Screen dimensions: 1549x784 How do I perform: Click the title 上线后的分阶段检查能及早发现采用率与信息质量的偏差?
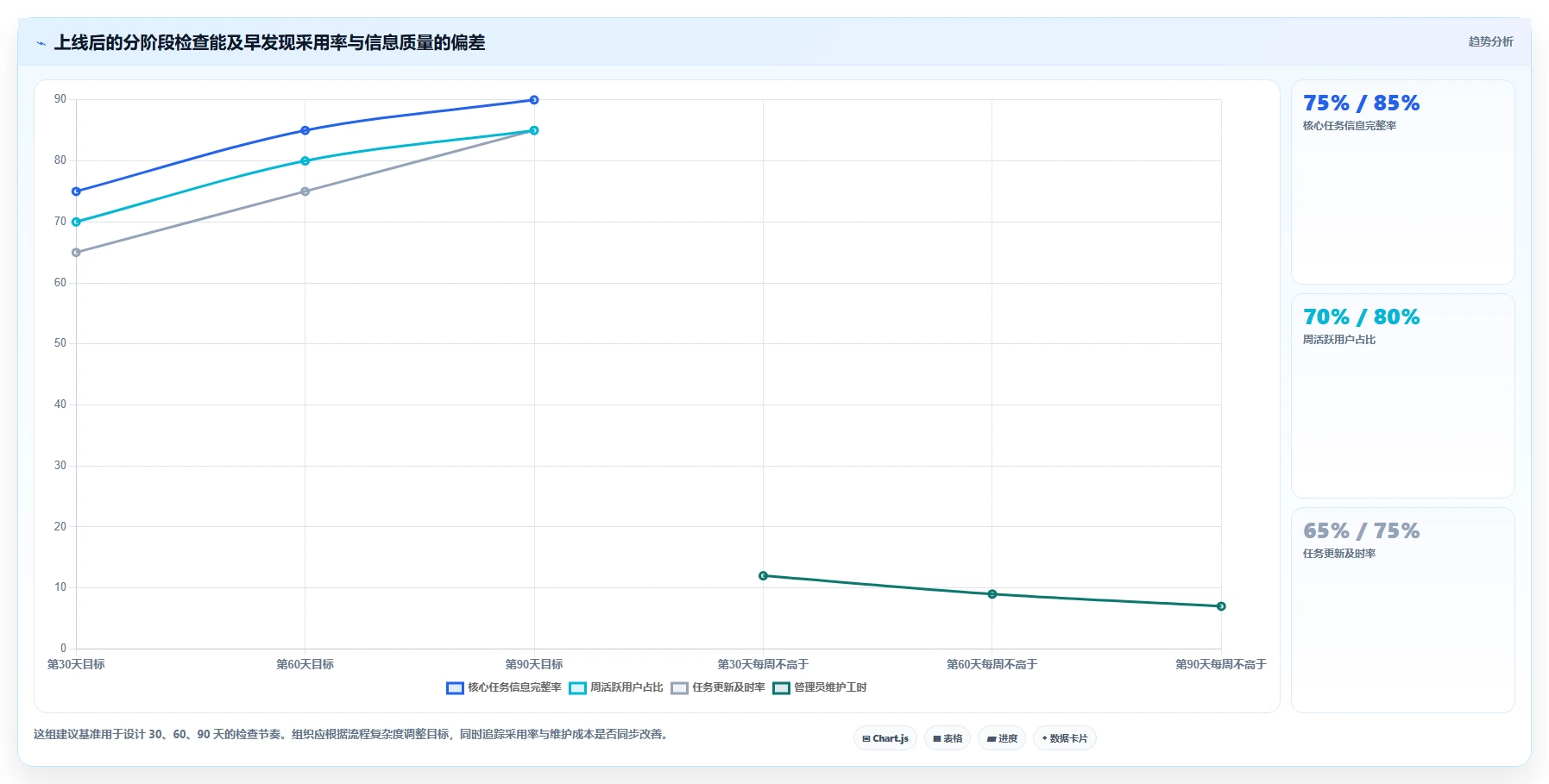click(269, 43)
